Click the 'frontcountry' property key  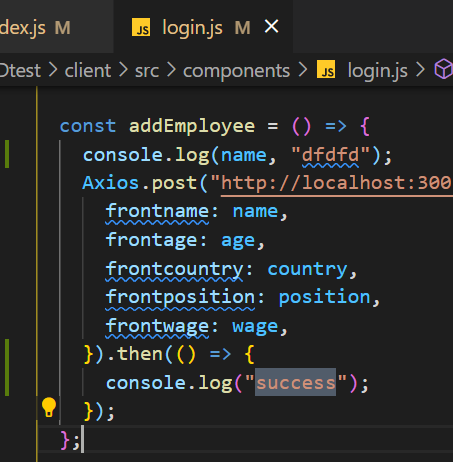tap(174, 269)
